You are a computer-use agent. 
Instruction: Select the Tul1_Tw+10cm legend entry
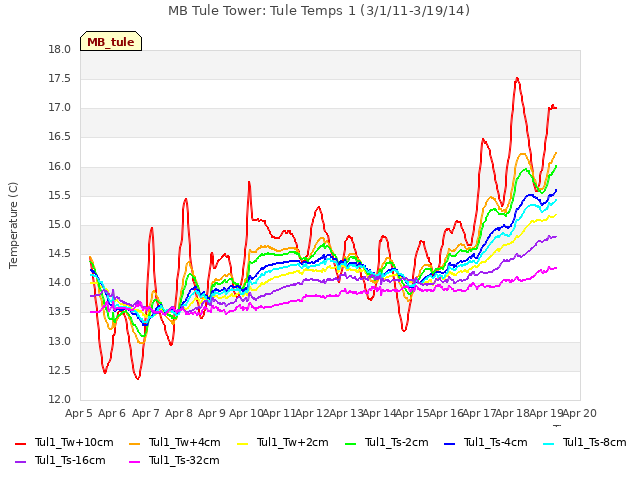64,442
